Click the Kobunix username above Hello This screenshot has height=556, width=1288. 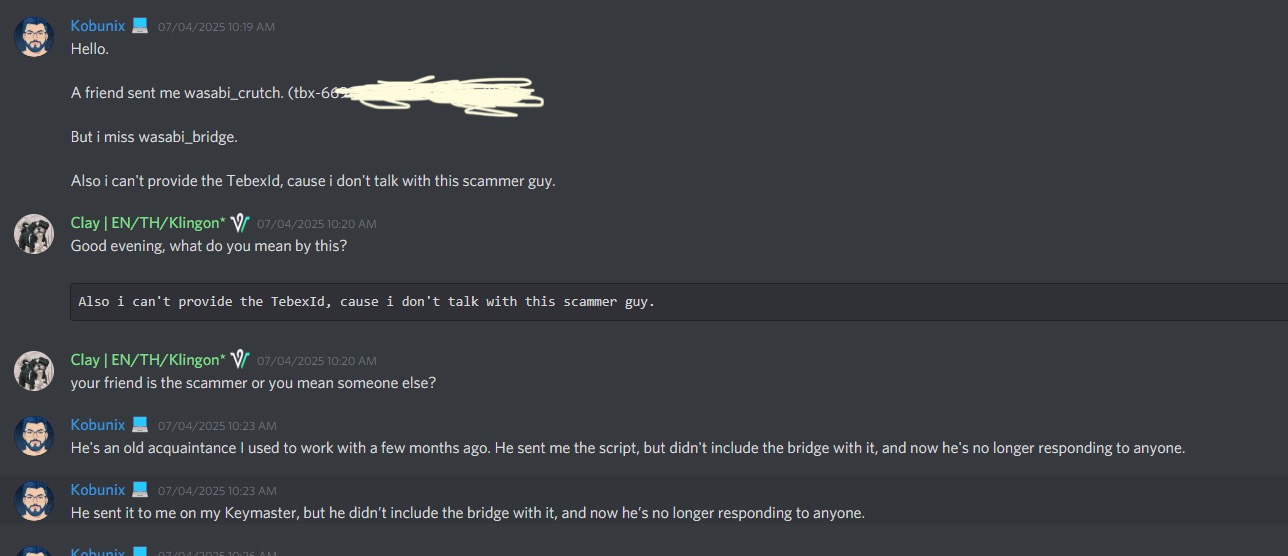coord(98,26)
